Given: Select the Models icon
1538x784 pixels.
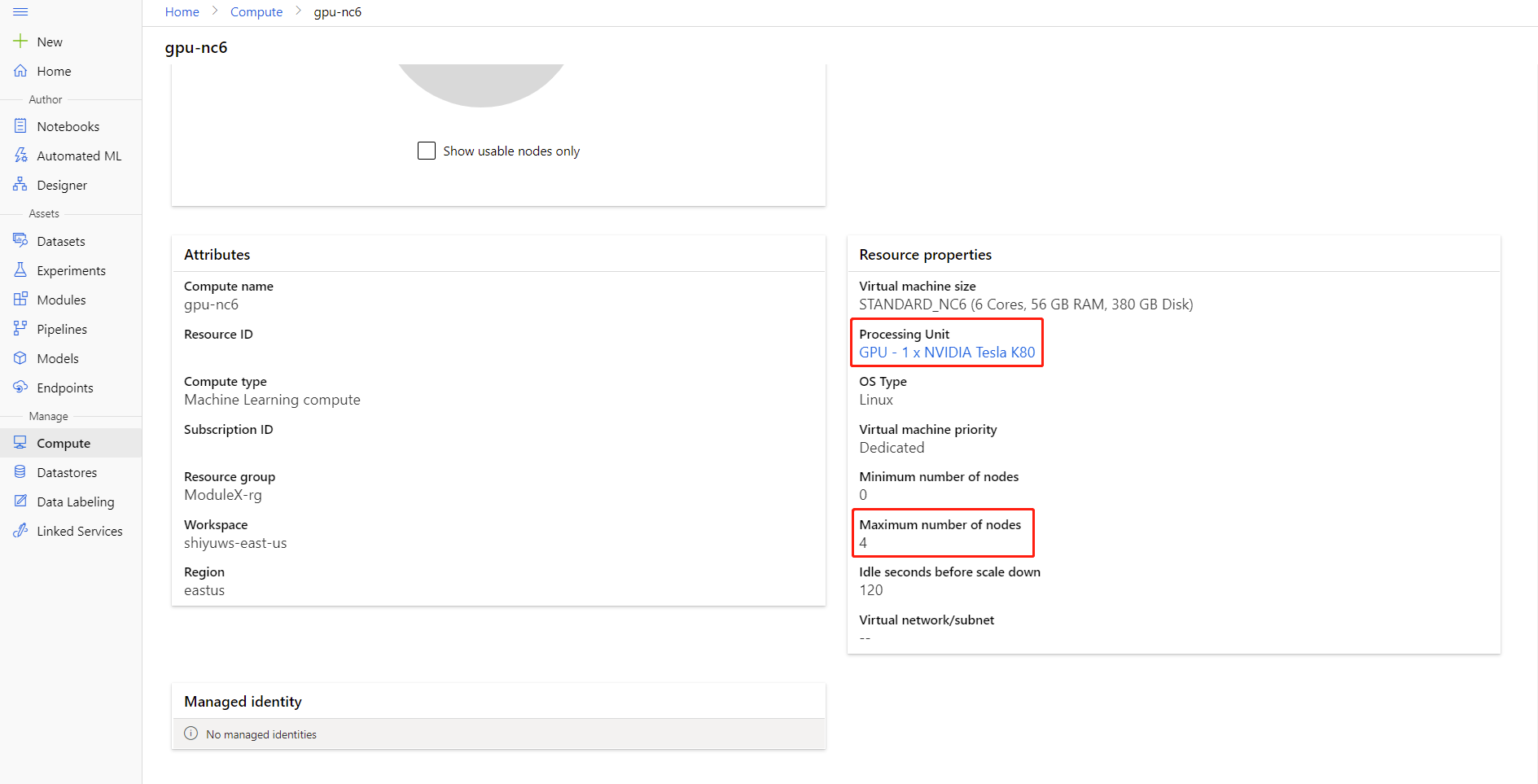Looking at the screenshot, I should click(x=20, y=357).
